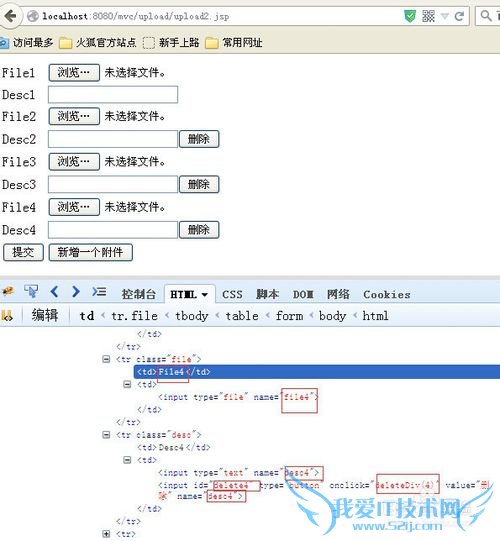Click 删除 button next to Desc4
The height and width of the screenshot is (541, 500).
click(x=199, y=230)
